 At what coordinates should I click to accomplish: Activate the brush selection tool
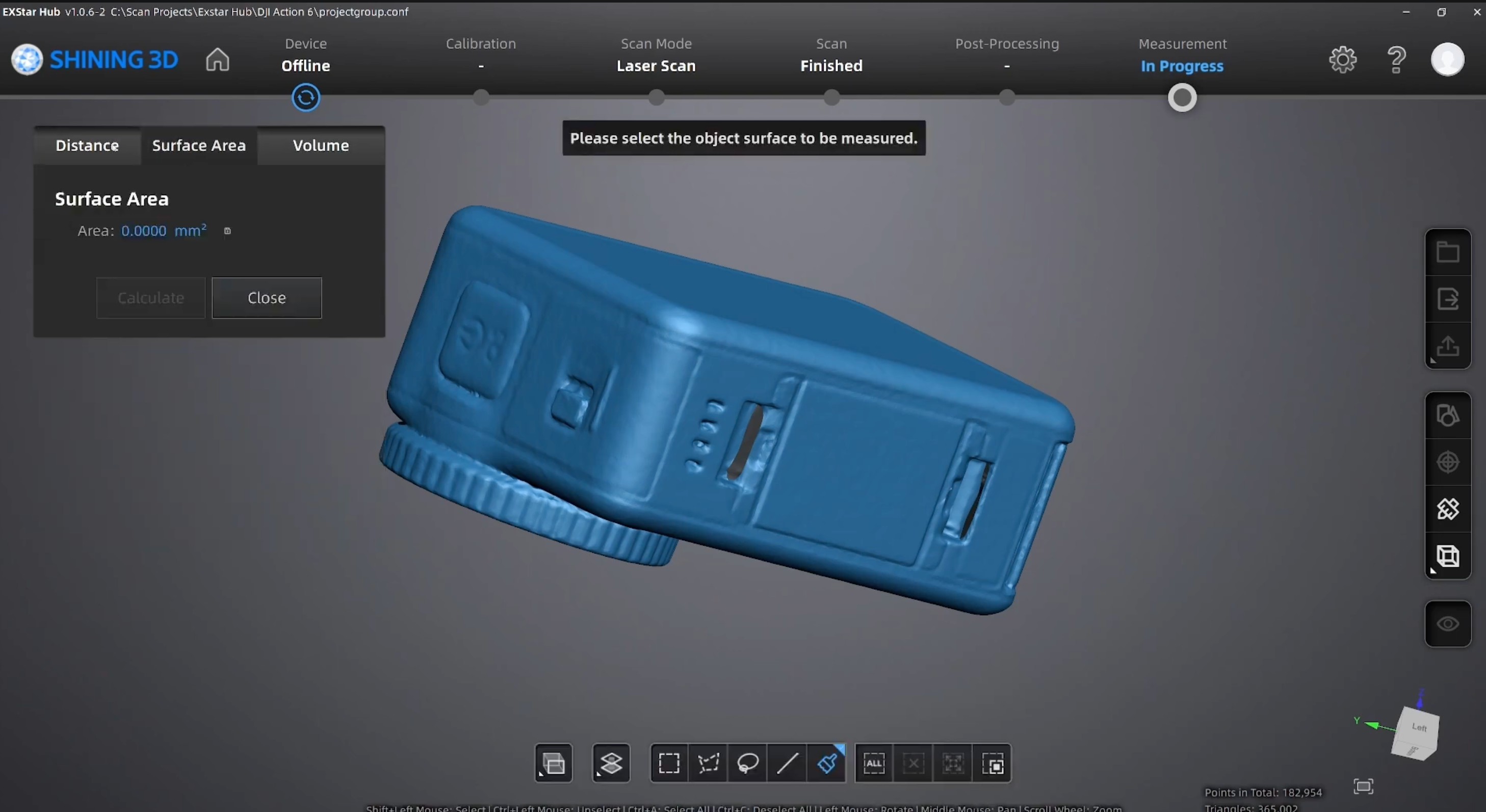click(827, 763)
